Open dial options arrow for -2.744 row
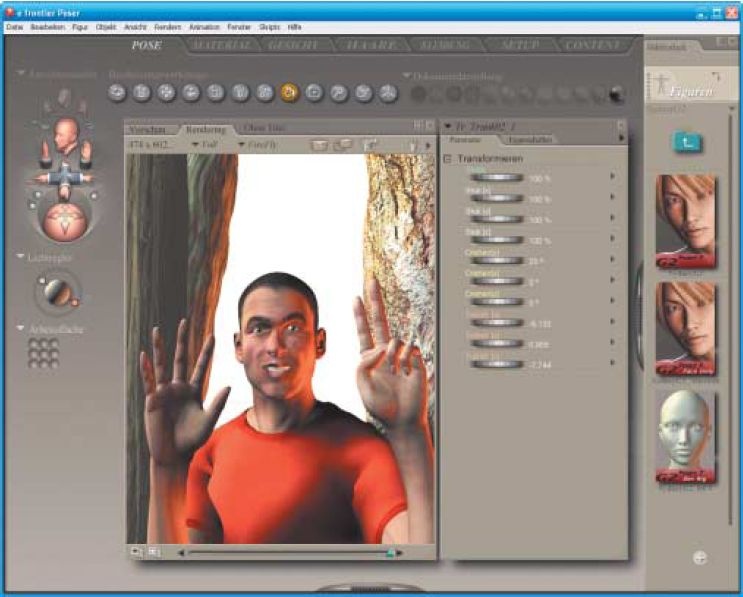743x597 pixels. pos(613,362)
